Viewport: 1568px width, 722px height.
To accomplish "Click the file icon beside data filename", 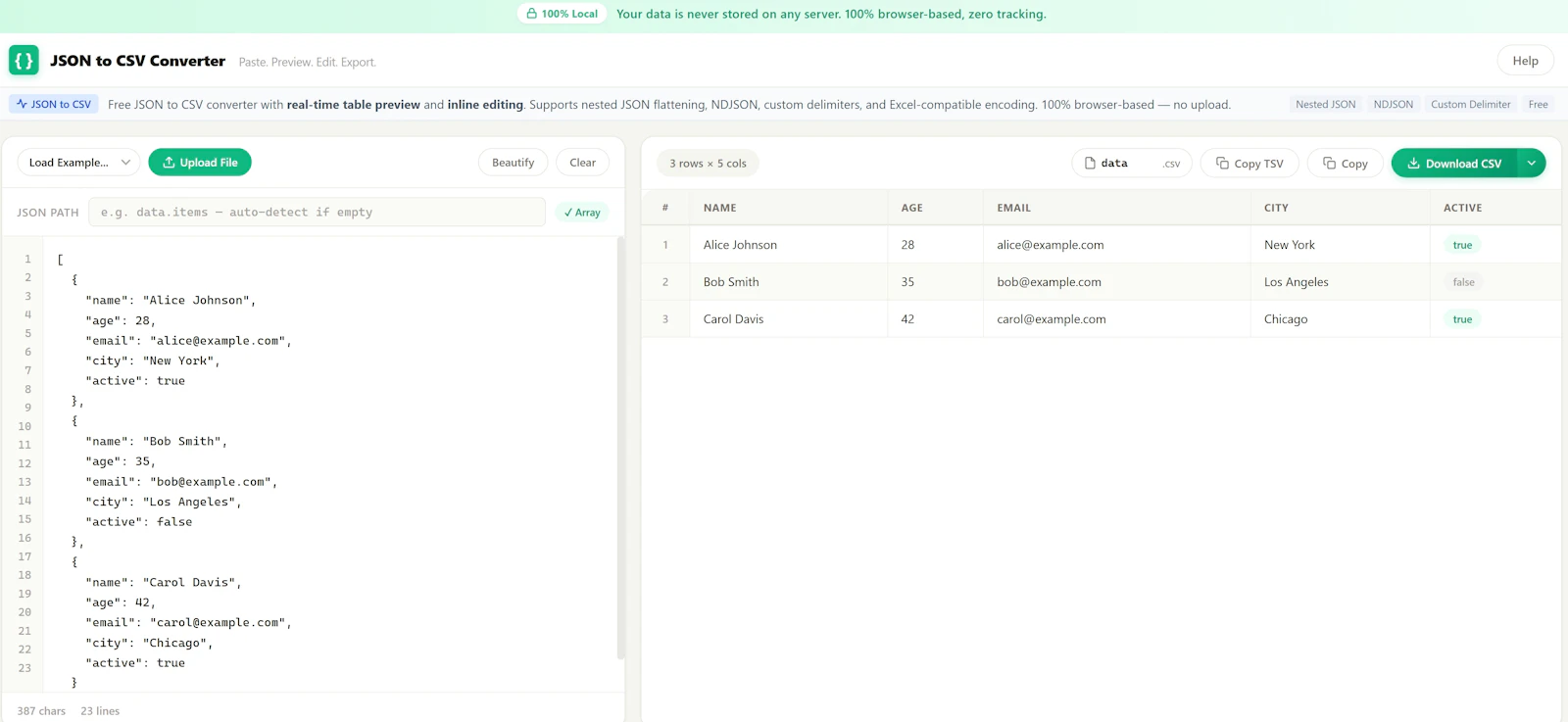I will click(1090, 164).
